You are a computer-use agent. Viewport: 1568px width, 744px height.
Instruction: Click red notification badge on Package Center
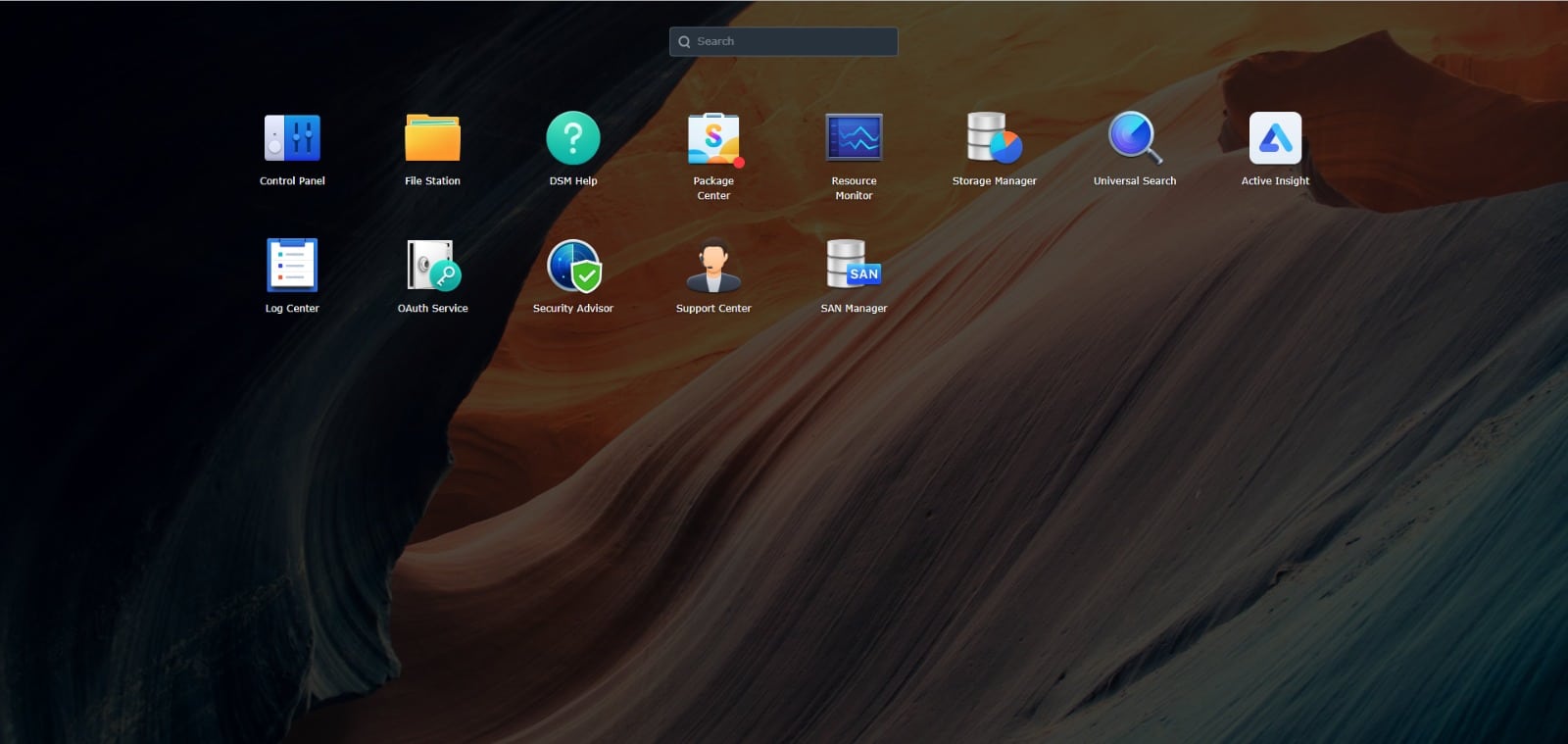coord(739,163)
